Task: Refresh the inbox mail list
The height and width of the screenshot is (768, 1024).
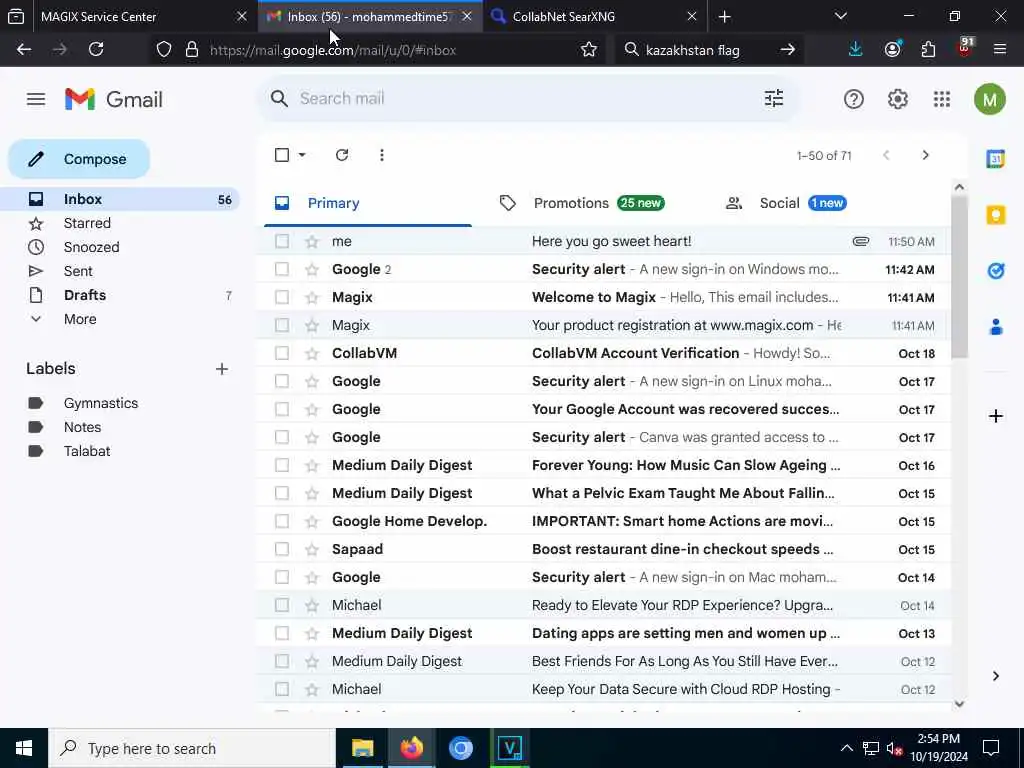Action: (x=342, y=155)
